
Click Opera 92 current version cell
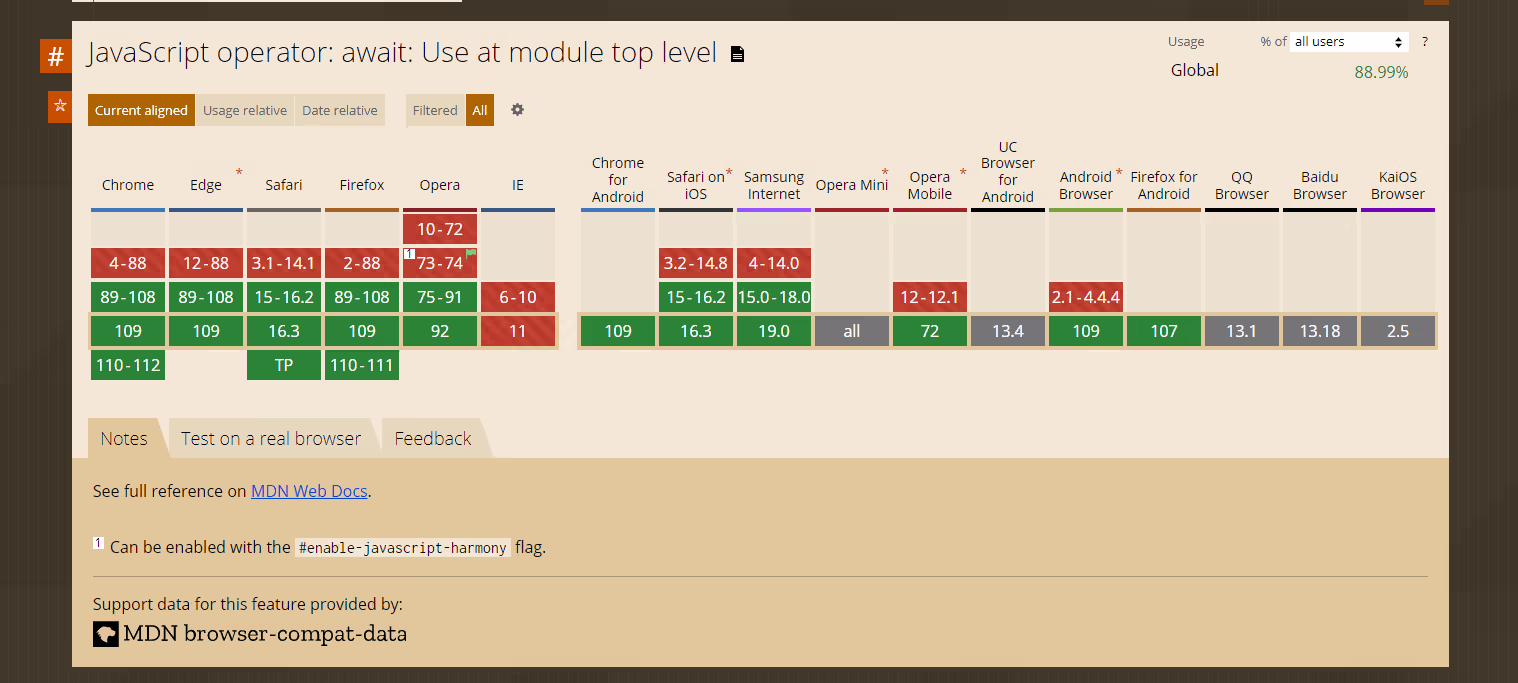(440, 331)
